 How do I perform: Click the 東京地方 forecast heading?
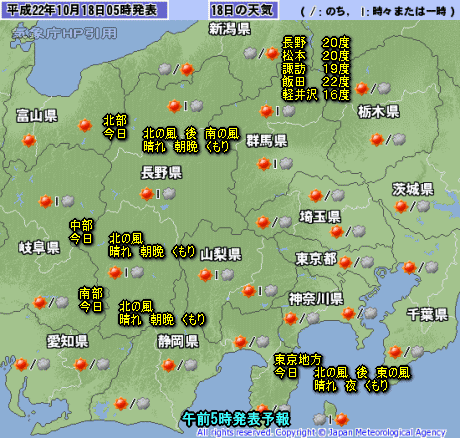(x=298, y=360)
